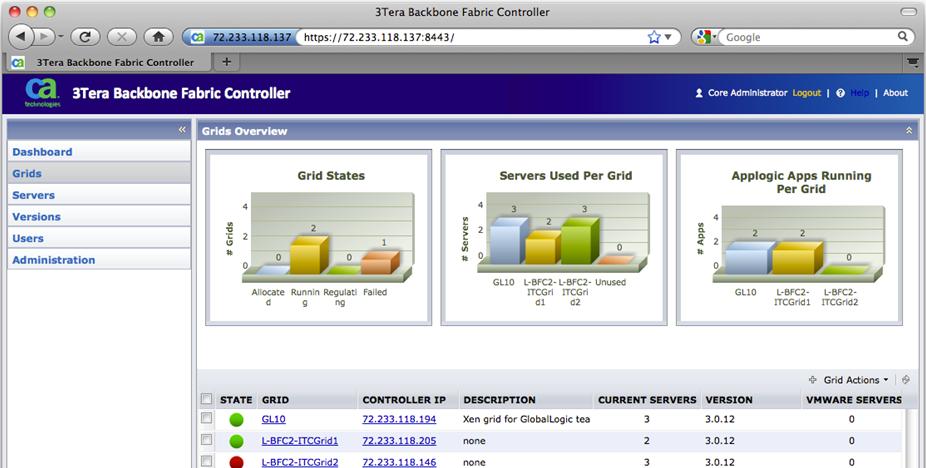
Task: Open the GL10 grid link
Action: coord(273,419)
